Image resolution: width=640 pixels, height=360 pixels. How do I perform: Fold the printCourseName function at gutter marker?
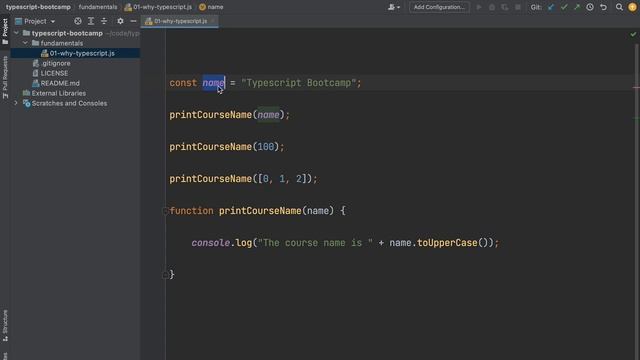[x=165, y=211]
